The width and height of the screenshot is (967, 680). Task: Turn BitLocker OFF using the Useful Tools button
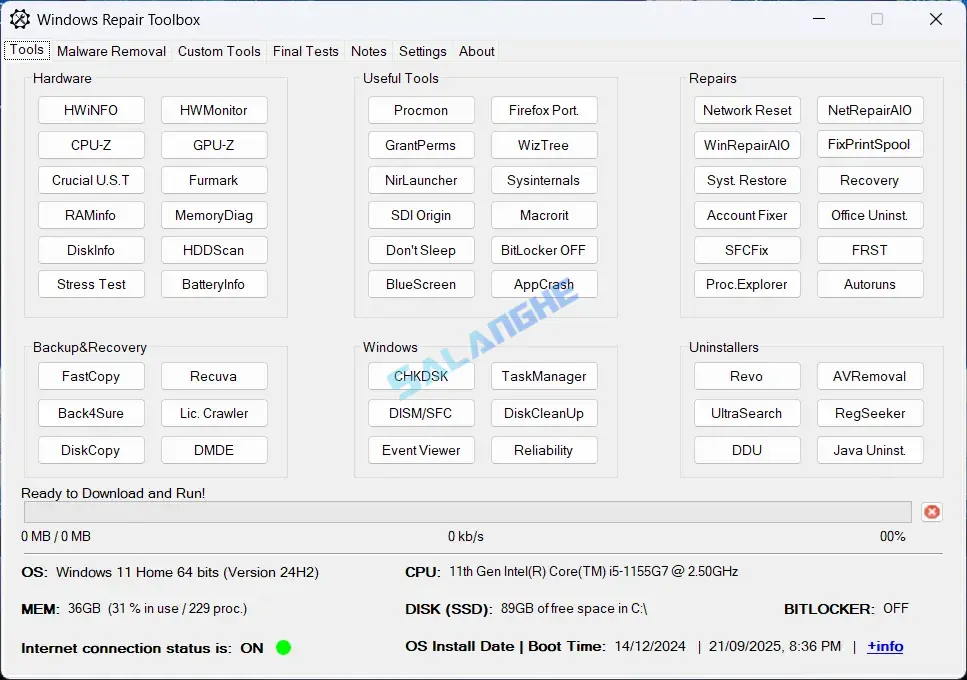pyautogui.click(x=544, y=250)
